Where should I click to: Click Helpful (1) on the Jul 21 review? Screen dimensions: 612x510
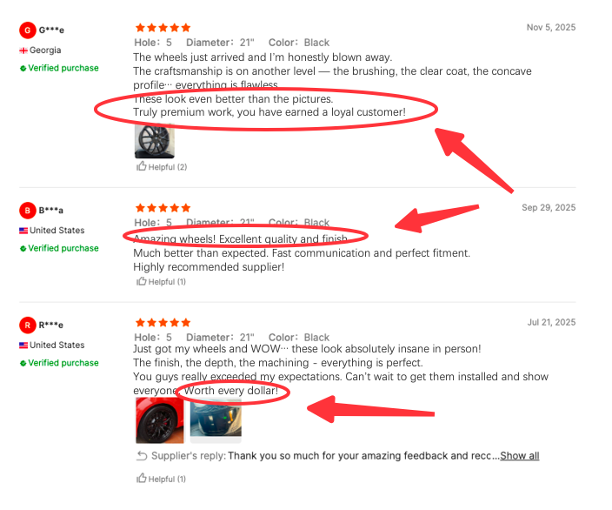(x=161, y=479)
